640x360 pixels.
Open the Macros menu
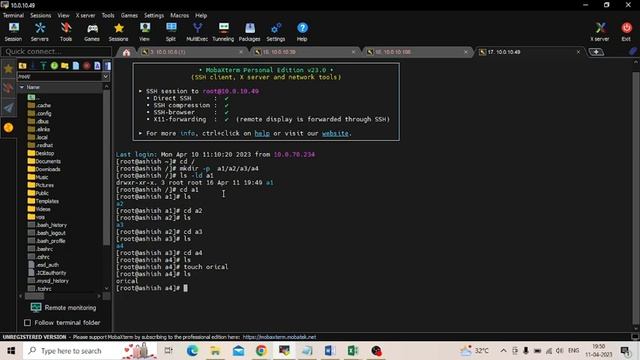[180, 15]
